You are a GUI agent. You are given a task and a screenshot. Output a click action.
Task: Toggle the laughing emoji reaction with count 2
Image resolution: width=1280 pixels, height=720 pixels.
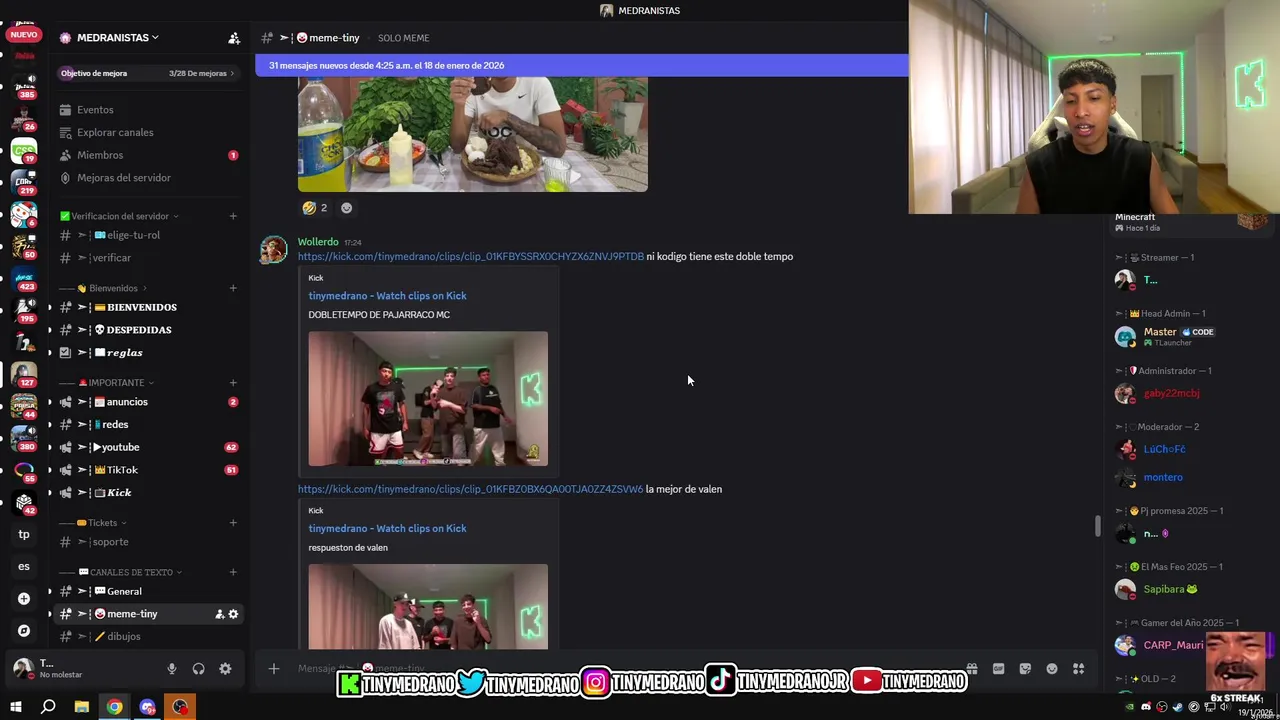(x=315, y=208)
